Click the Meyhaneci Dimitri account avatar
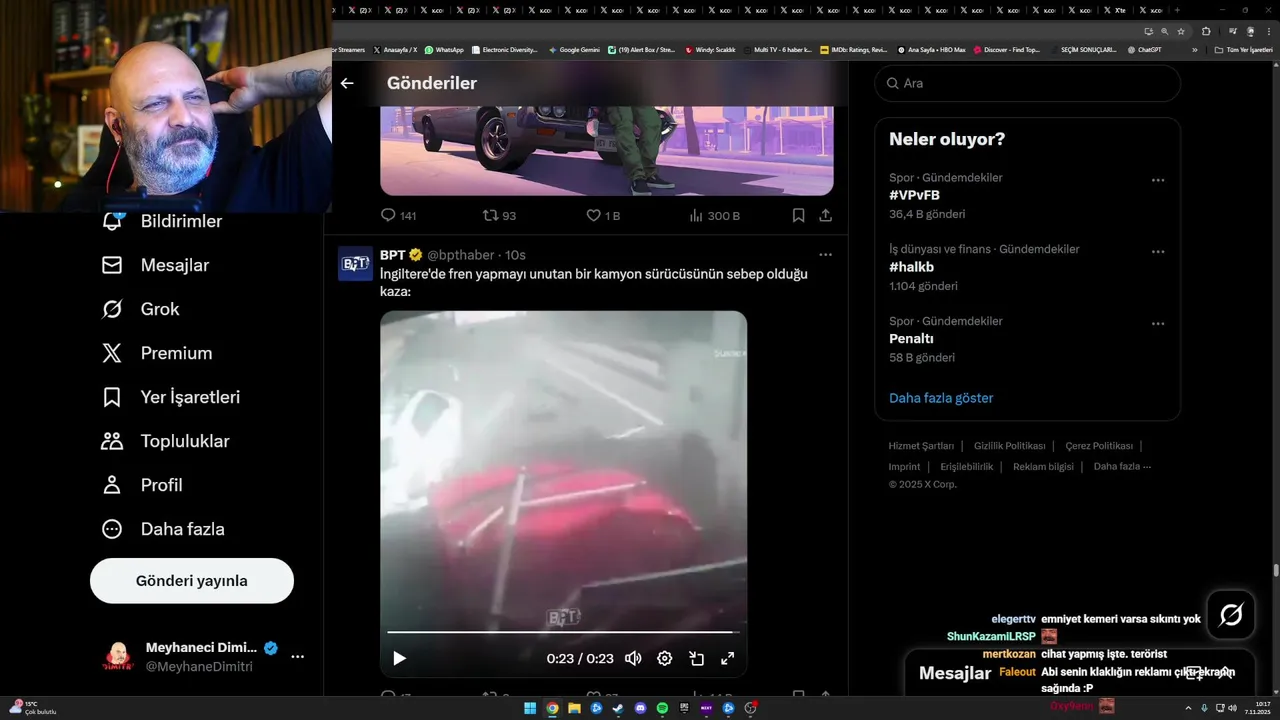Viewport: 1280px width, 720px height. (x=118, y=657)
